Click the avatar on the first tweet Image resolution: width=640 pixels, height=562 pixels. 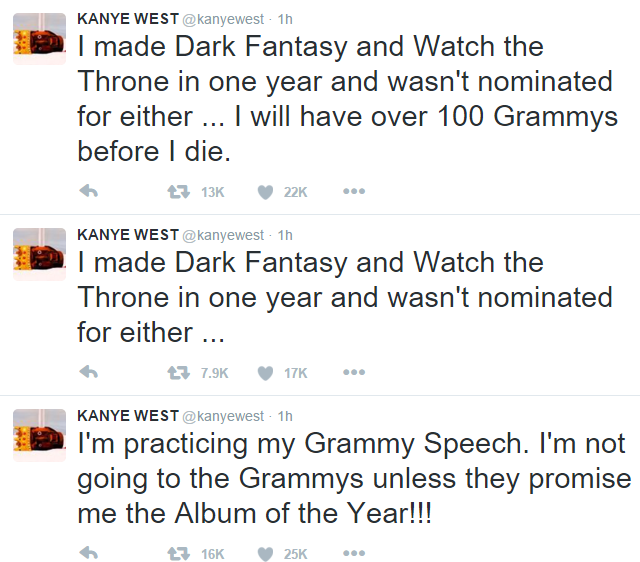click(x=38, y=41)
